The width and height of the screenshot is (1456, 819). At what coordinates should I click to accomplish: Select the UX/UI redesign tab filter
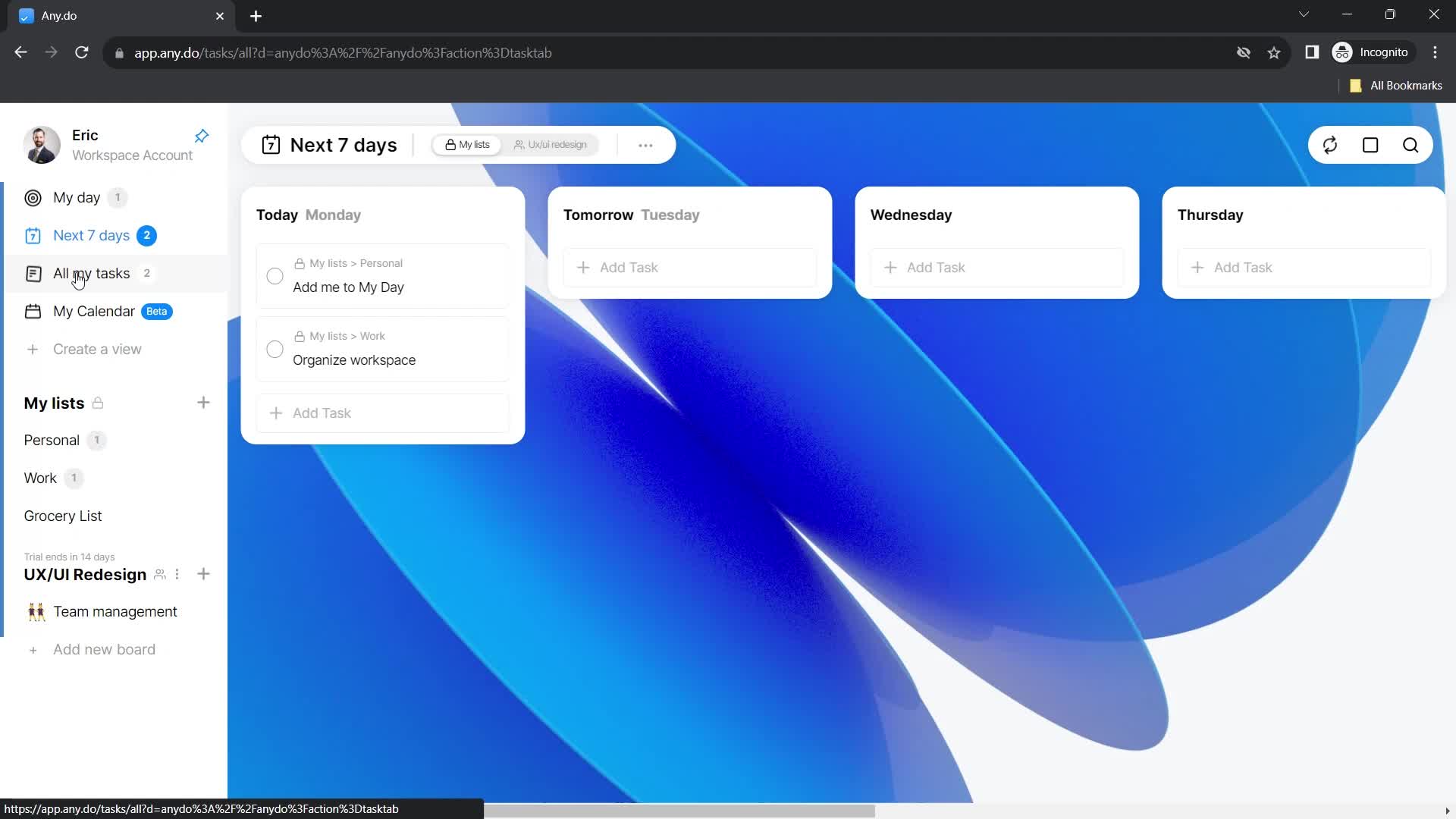tap(552, 144)
